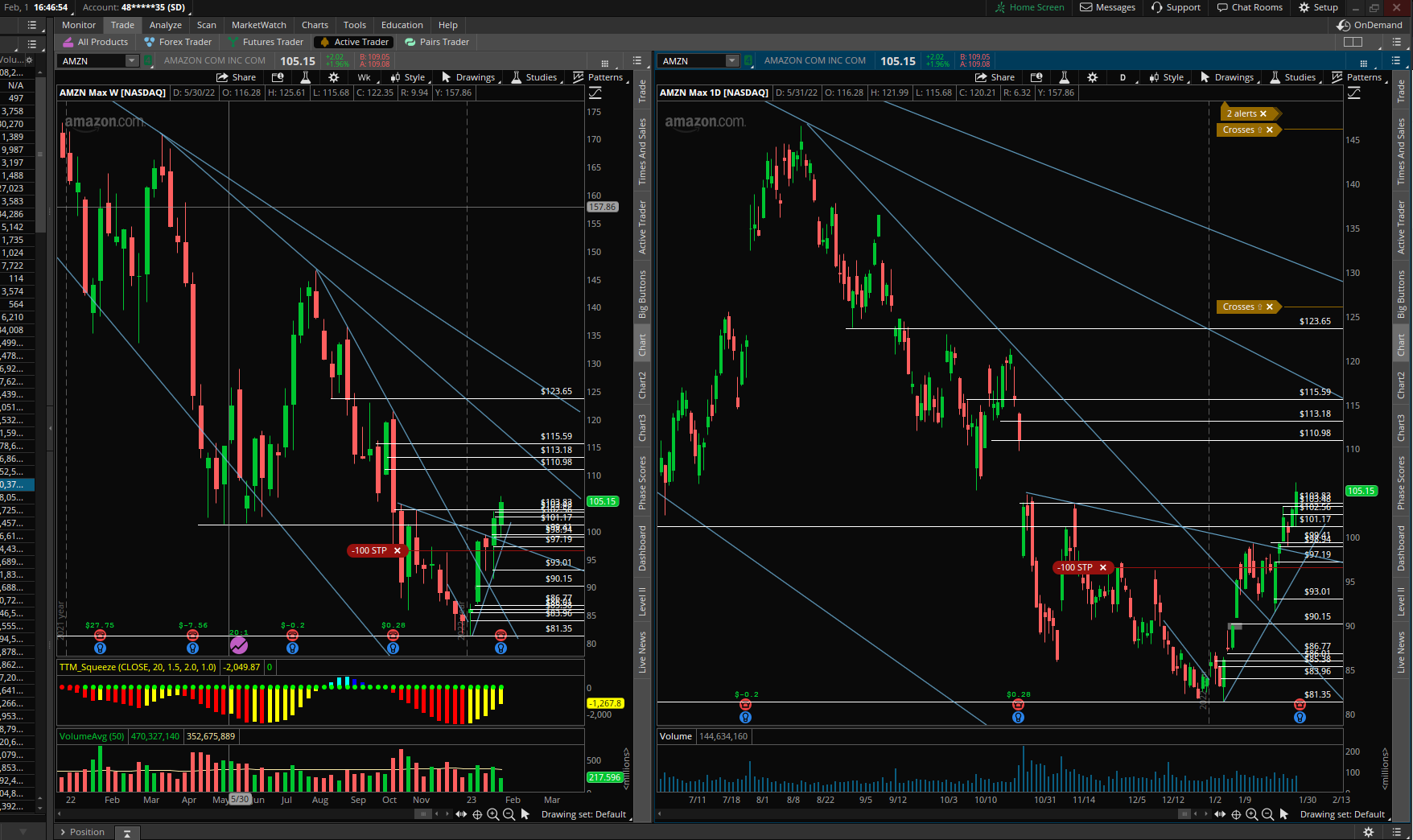Viewport: 1413px width, 840px height.
Task: Open Chat Rooms in the top bar
Action: tap(1250, 7)
